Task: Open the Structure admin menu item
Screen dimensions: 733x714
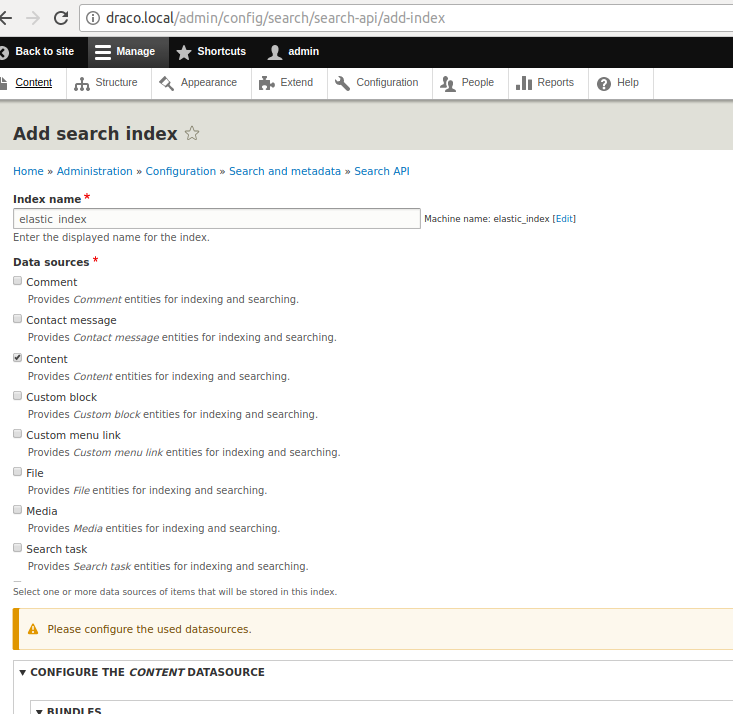Action: (x=109, y=83)
